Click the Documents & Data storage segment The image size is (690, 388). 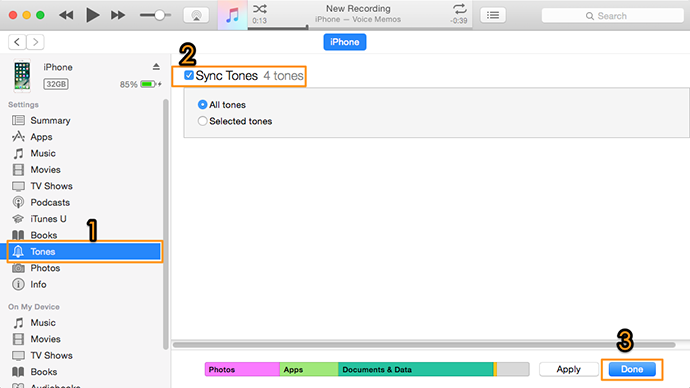[x=416, y=370]
